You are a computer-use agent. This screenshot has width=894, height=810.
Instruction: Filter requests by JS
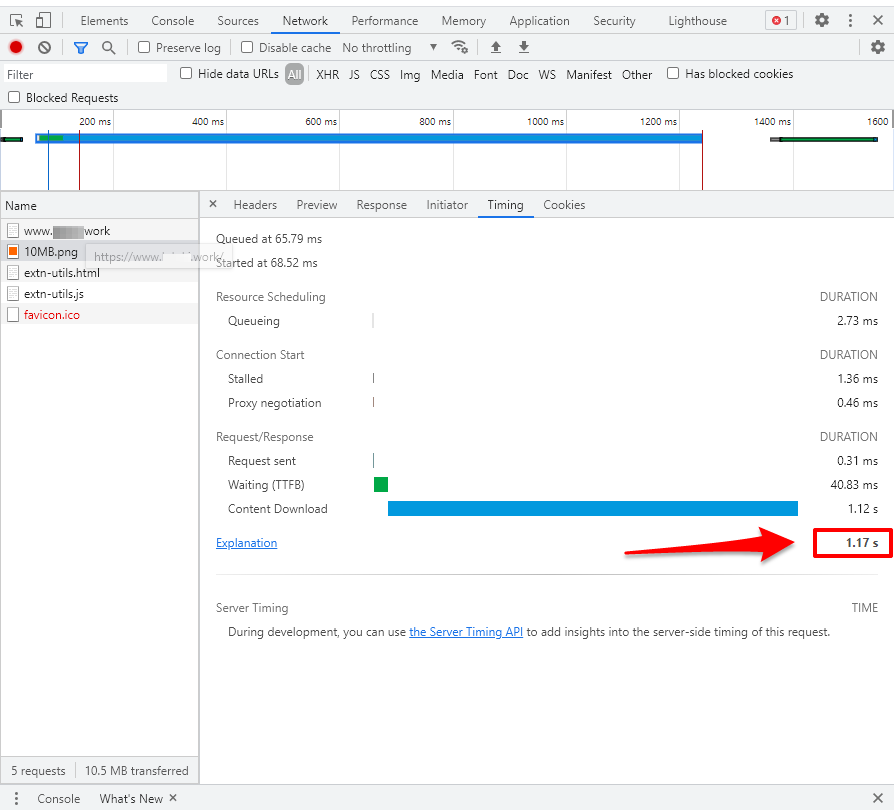point(354,75)
